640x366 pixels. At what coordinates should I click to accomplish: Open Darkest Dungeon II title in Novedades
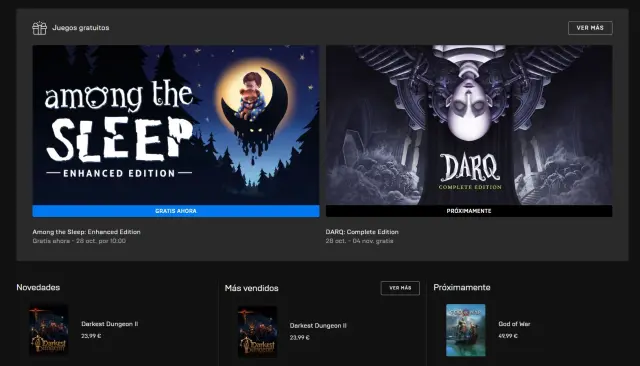click(x=109, y=324)
